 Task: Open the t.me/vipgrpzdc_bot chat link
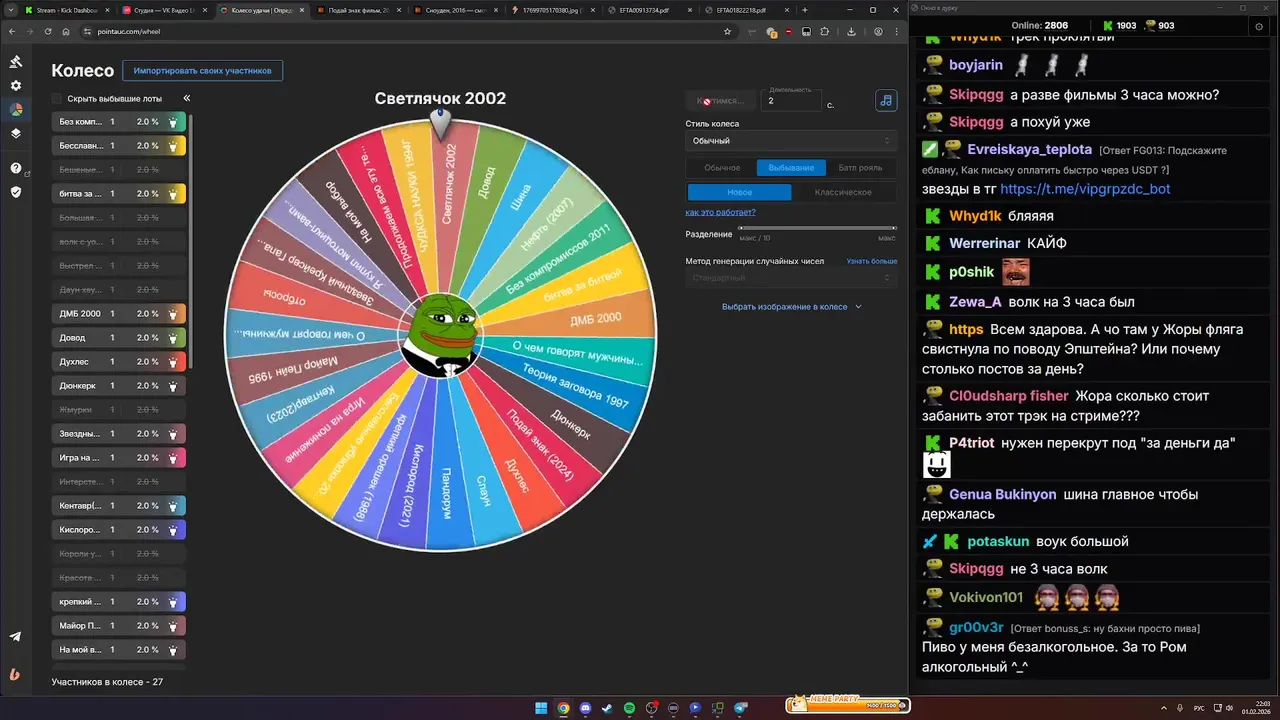[1085, 188]
